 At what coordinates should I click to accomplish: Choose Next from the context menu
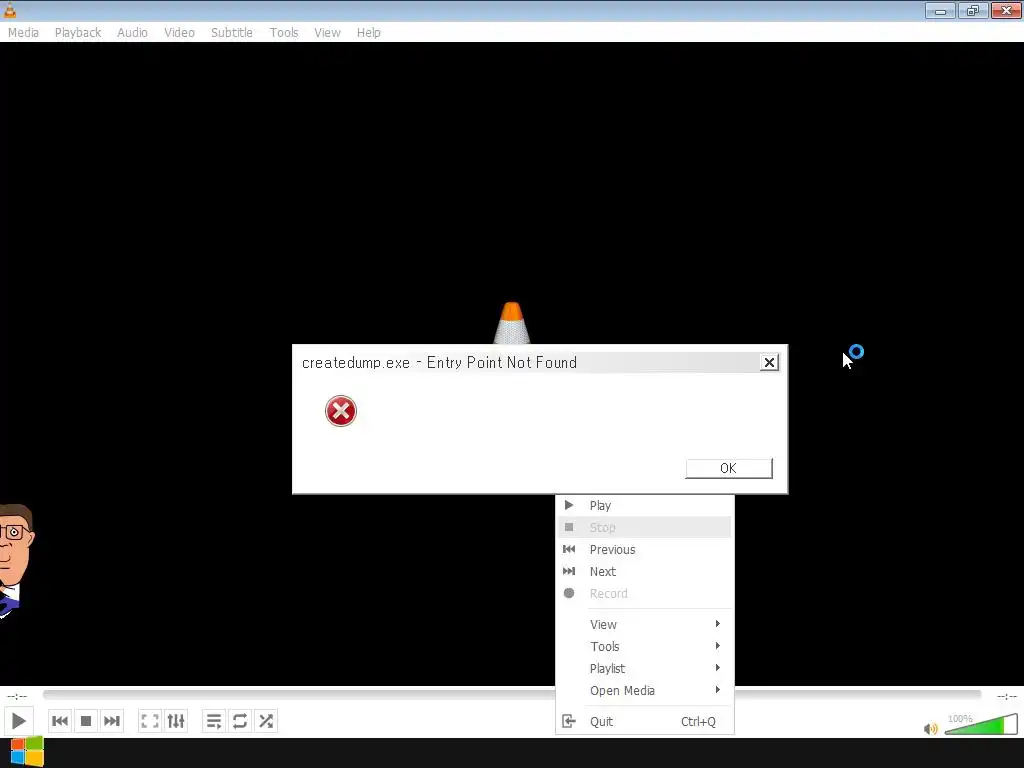pos(645,571)
